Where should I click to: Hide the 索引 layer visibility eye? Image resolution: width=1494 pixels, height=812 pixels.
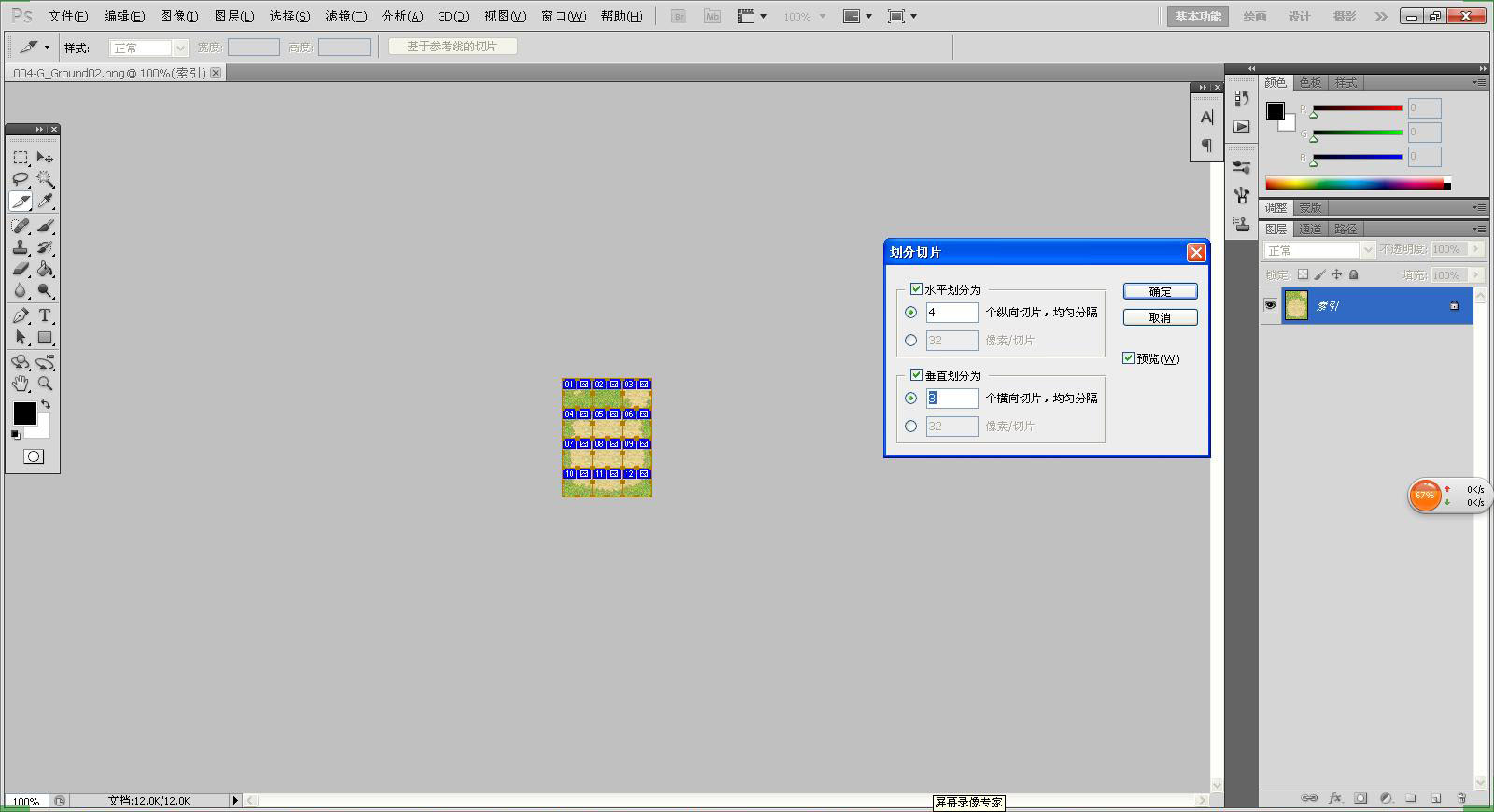[x=1270, y=305]
